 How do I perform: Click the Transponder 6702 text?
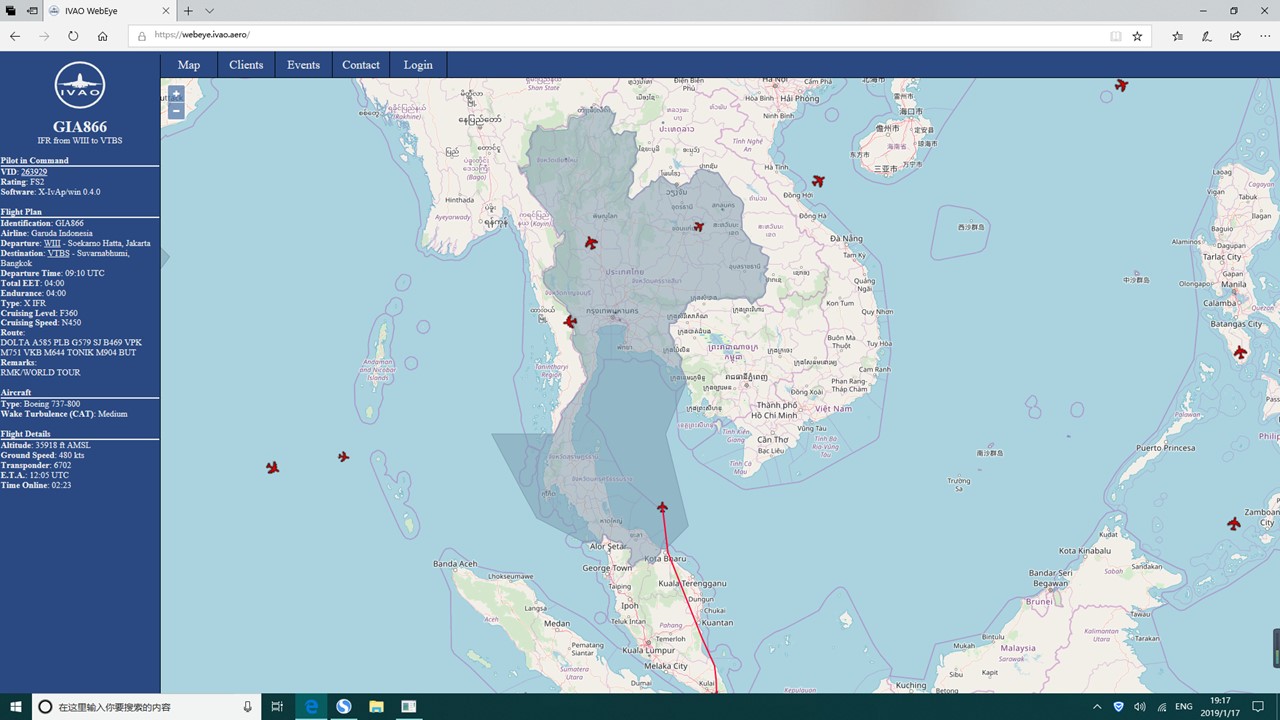click(36, 465)
